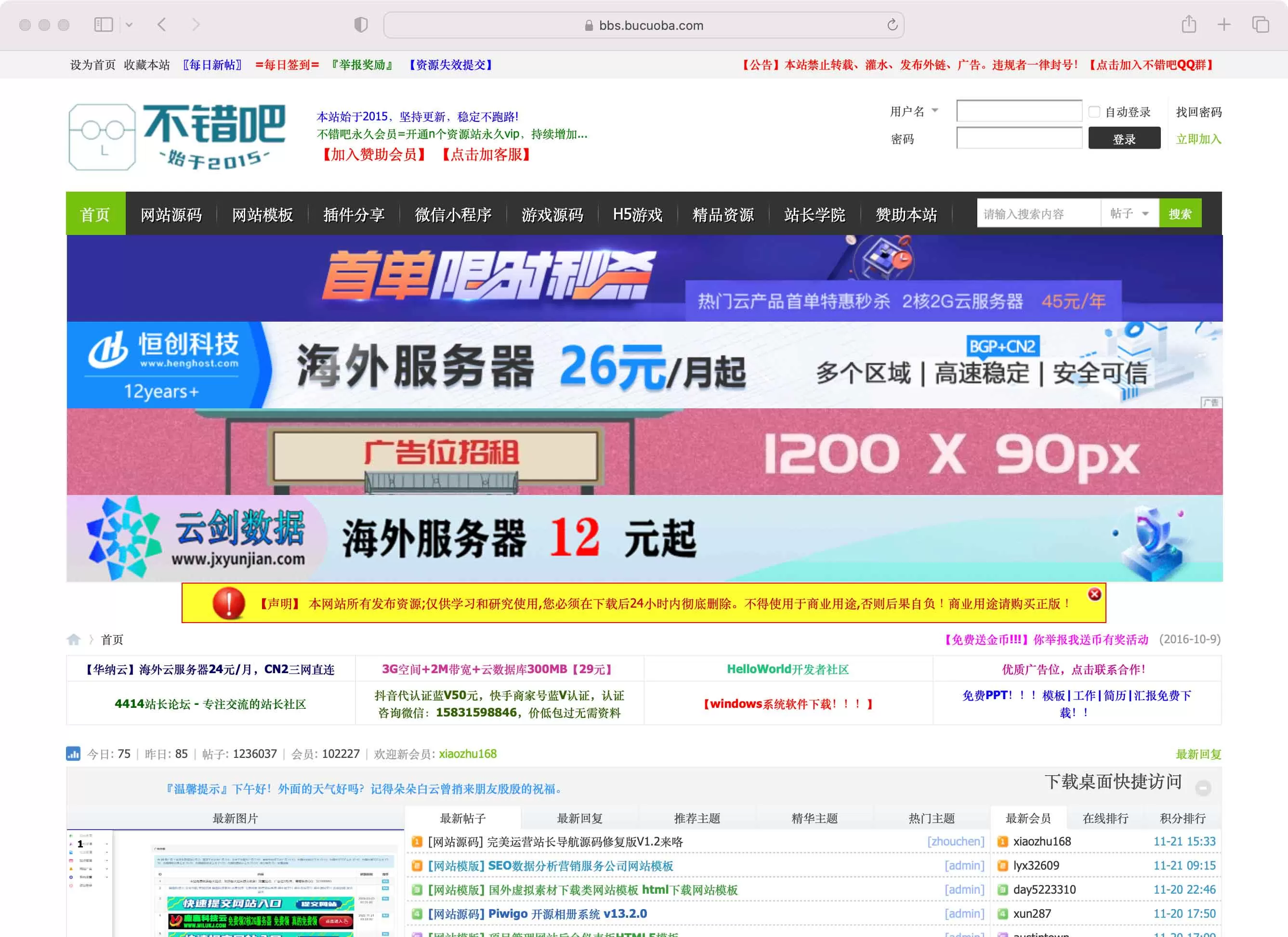
Task: Click the search content input box
Action: [1038, 214]
